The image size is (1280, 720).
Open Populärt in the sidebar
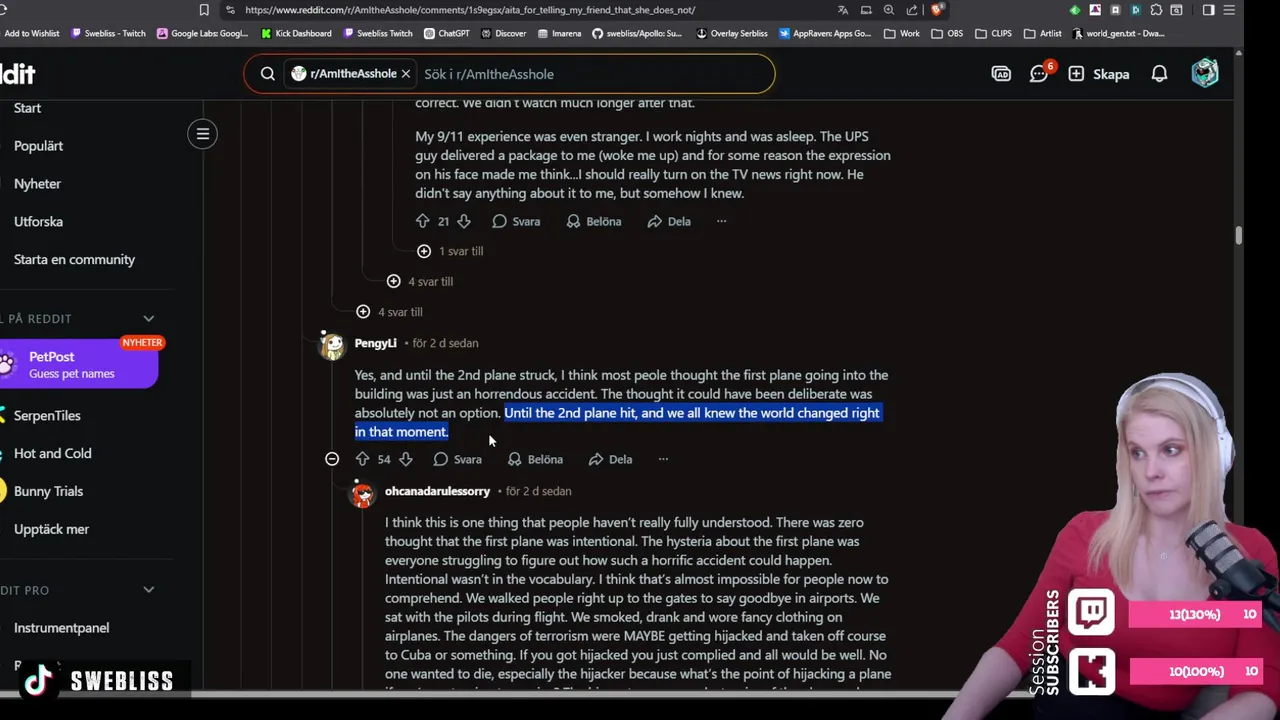[x=38, y=146]
